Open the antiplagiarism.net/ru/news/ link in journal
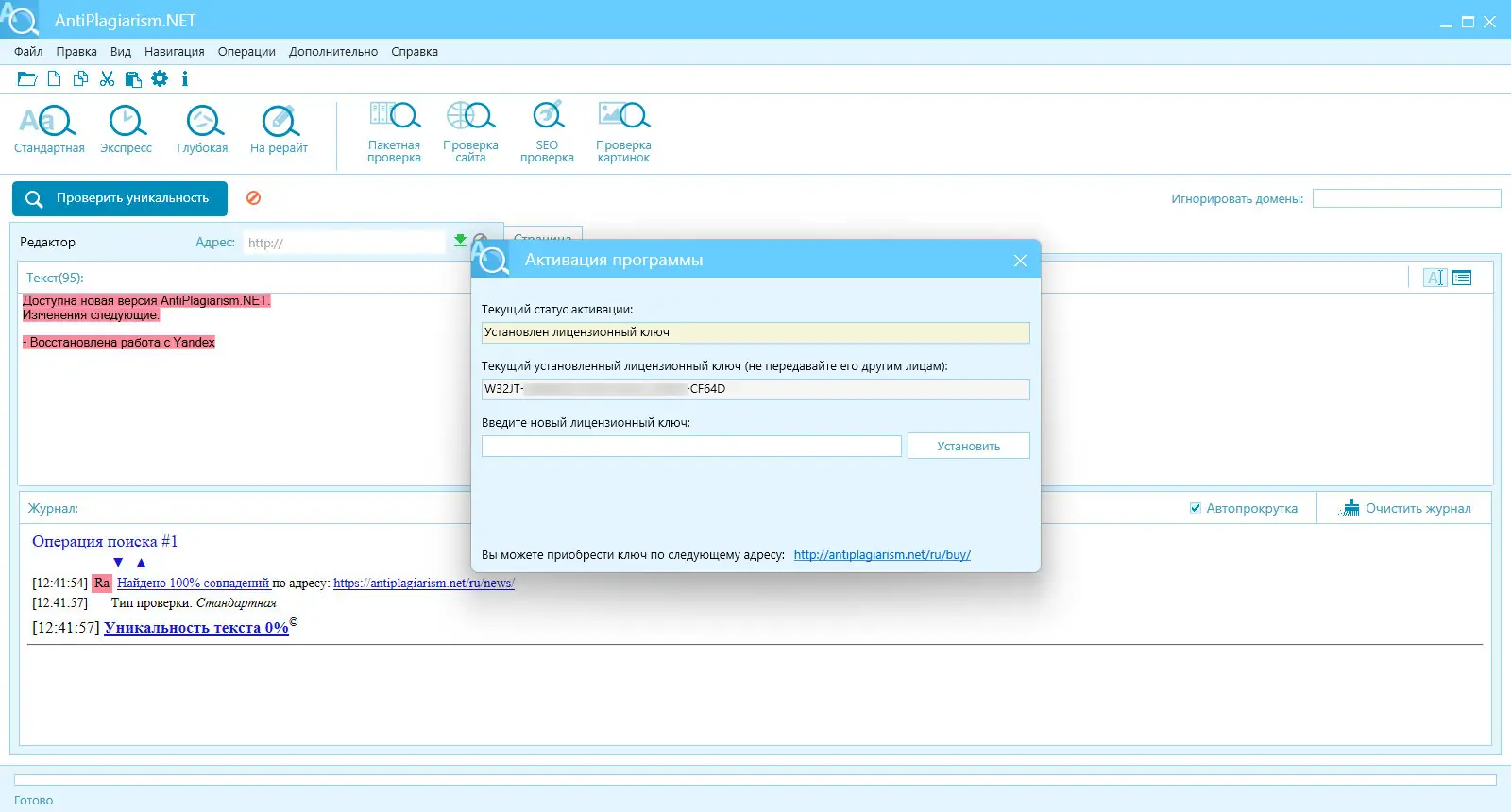 (x=424, y=584)
